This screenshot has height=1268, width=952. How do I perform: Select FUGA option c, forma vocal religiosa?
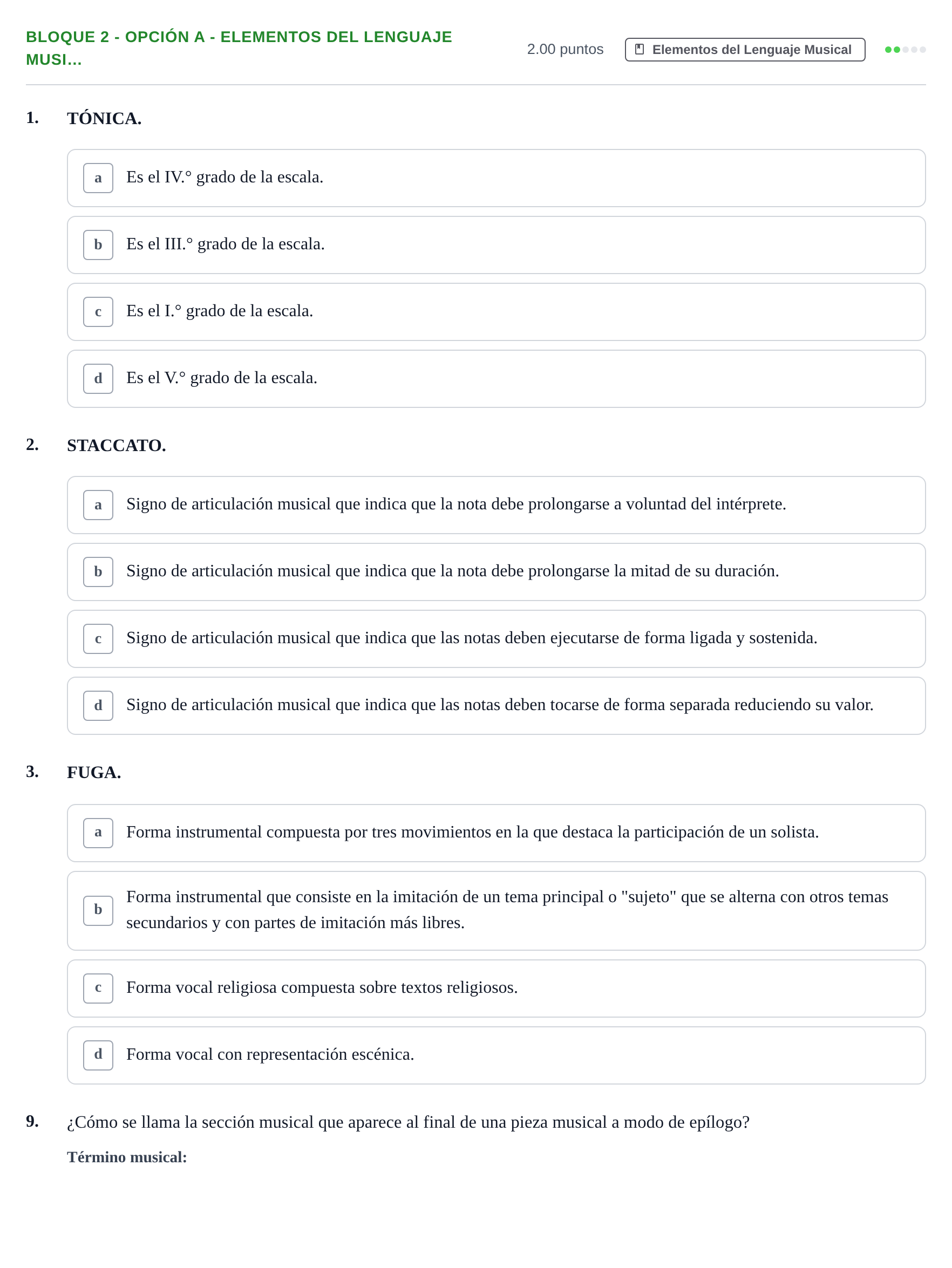point(496,989)
